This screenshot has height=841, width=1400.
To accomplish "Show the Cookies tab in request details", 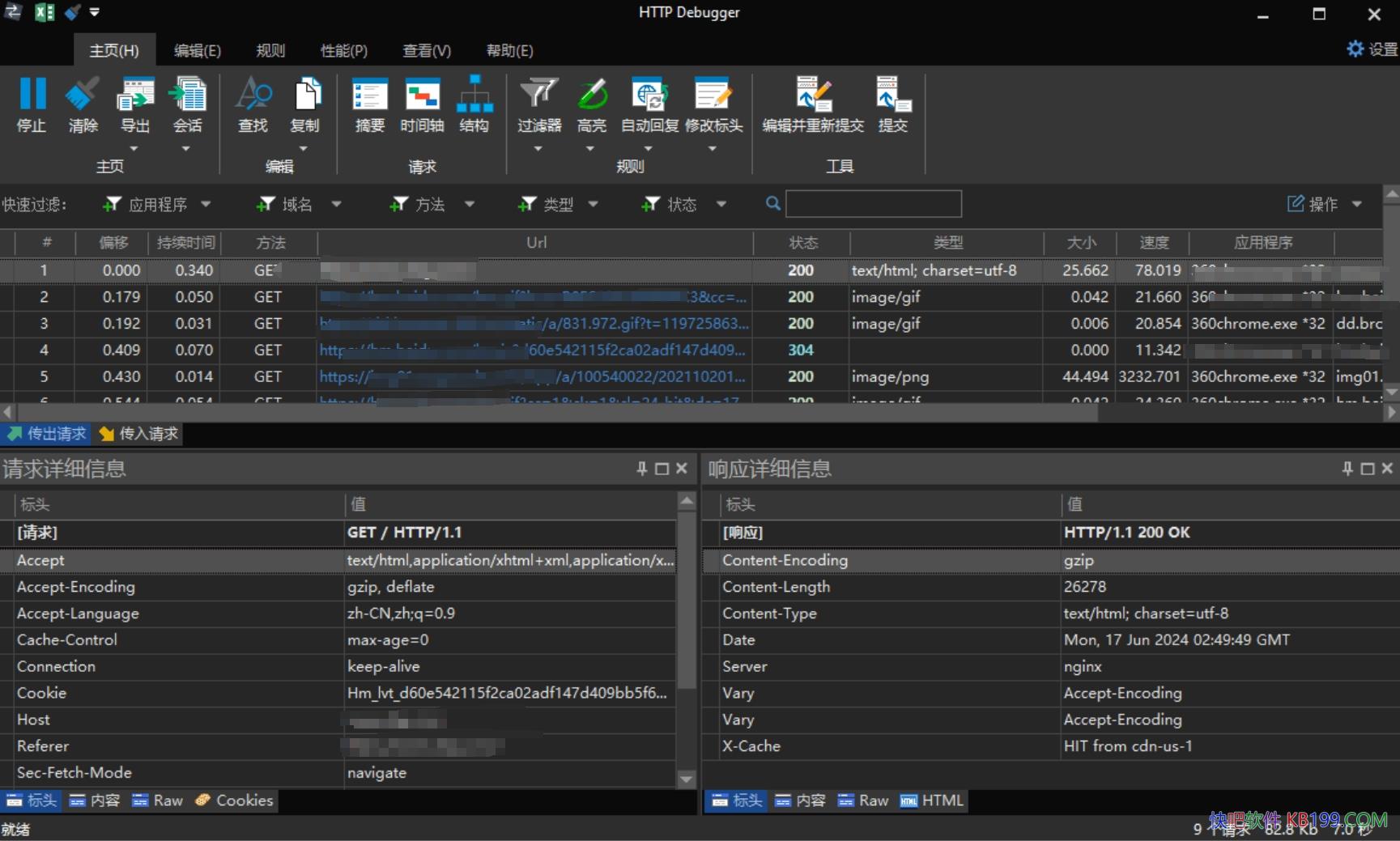I will (233, 800).
